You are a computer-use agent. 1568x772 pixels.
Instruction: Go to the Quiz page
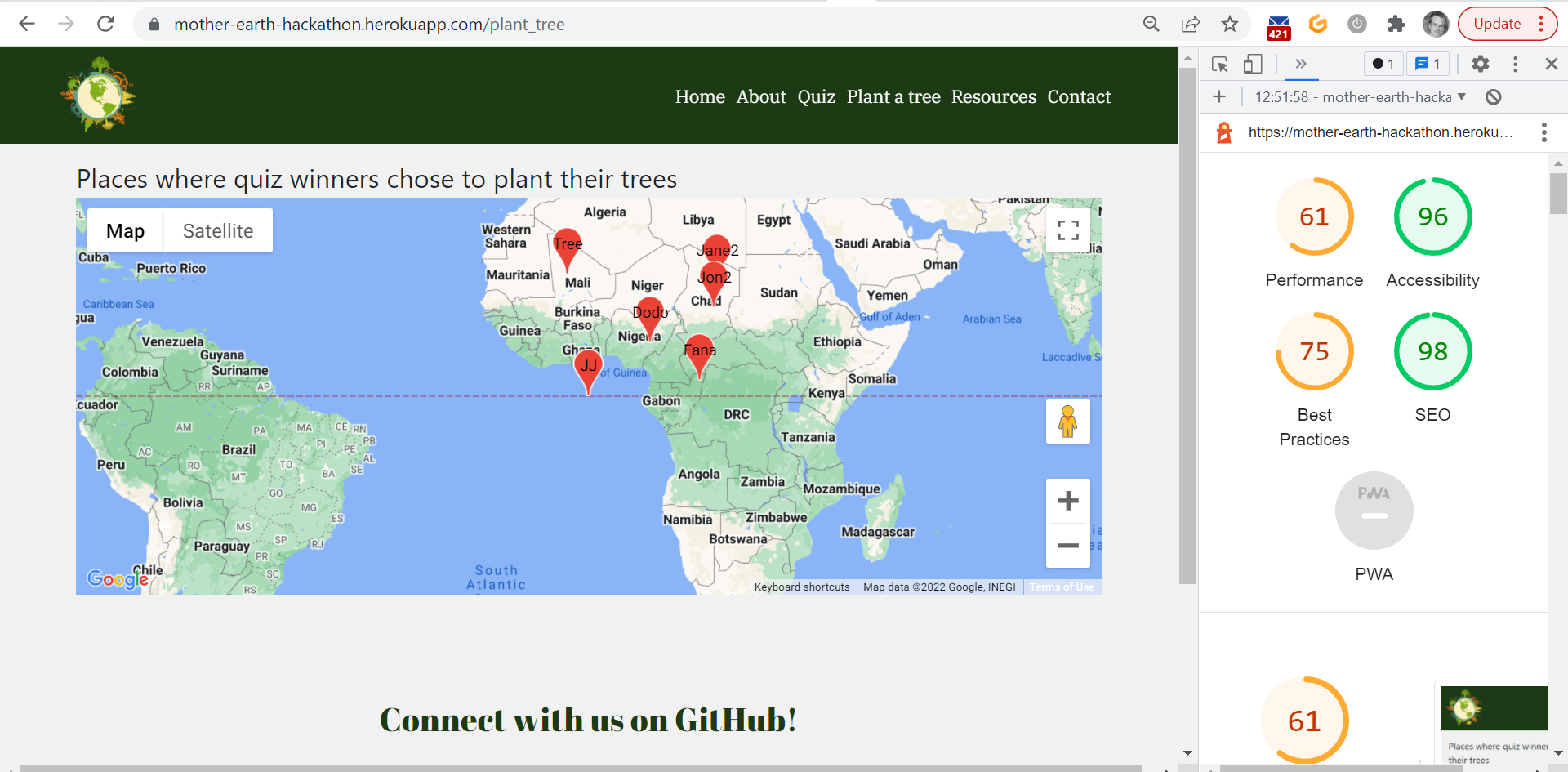pyautogui.click(x=817, y=96)
